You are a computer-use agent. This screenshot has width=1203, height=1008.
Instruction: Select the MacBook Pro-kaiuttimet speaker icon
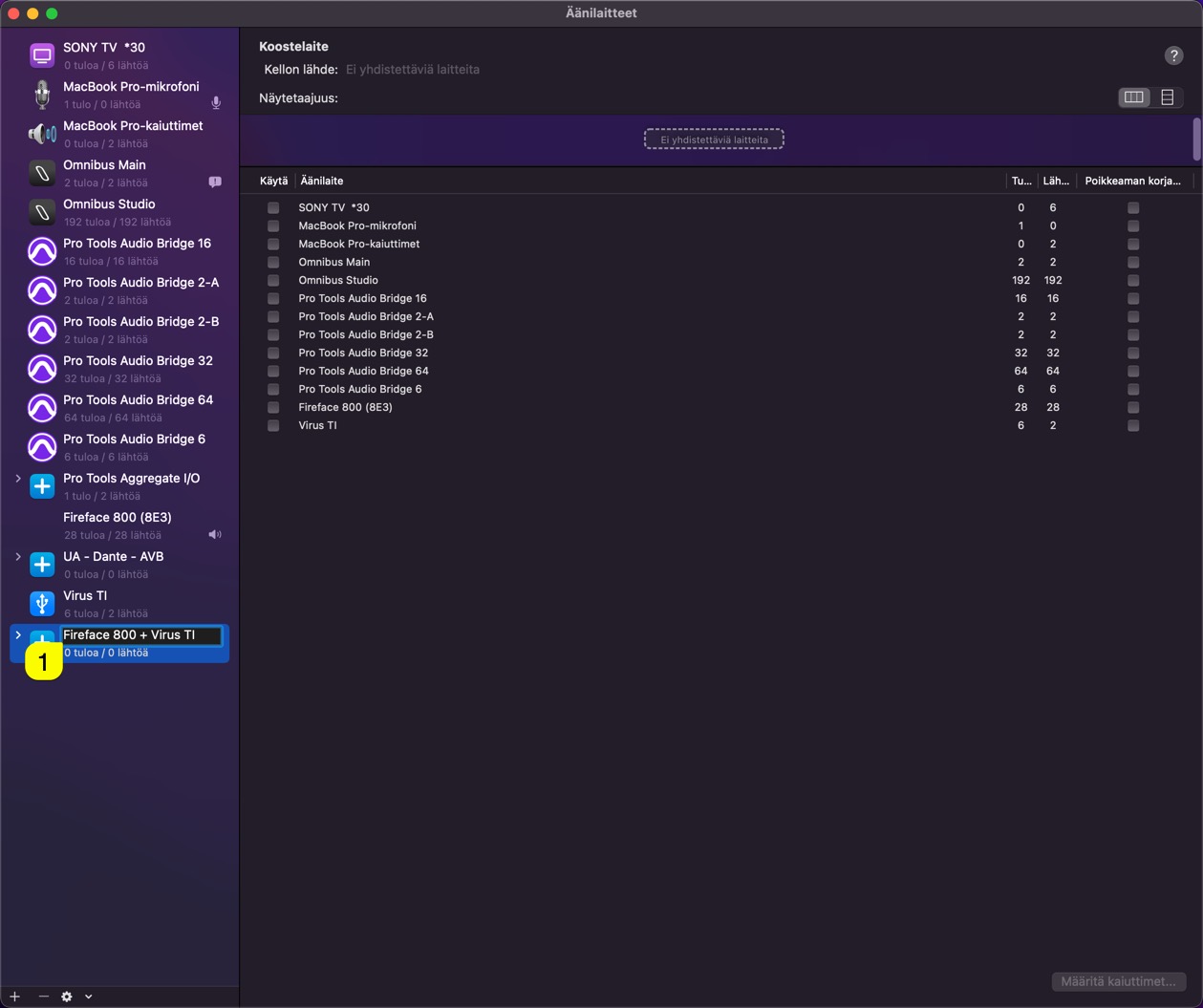click(42, 134)
